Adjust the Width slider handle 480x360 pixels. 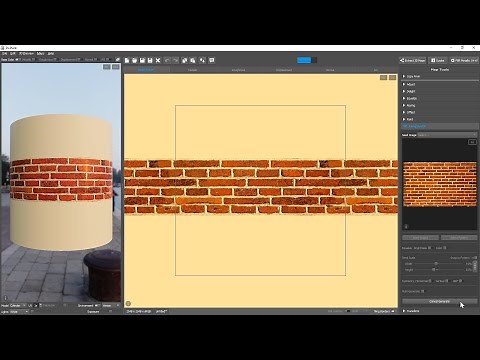click(x=436, y=264)
